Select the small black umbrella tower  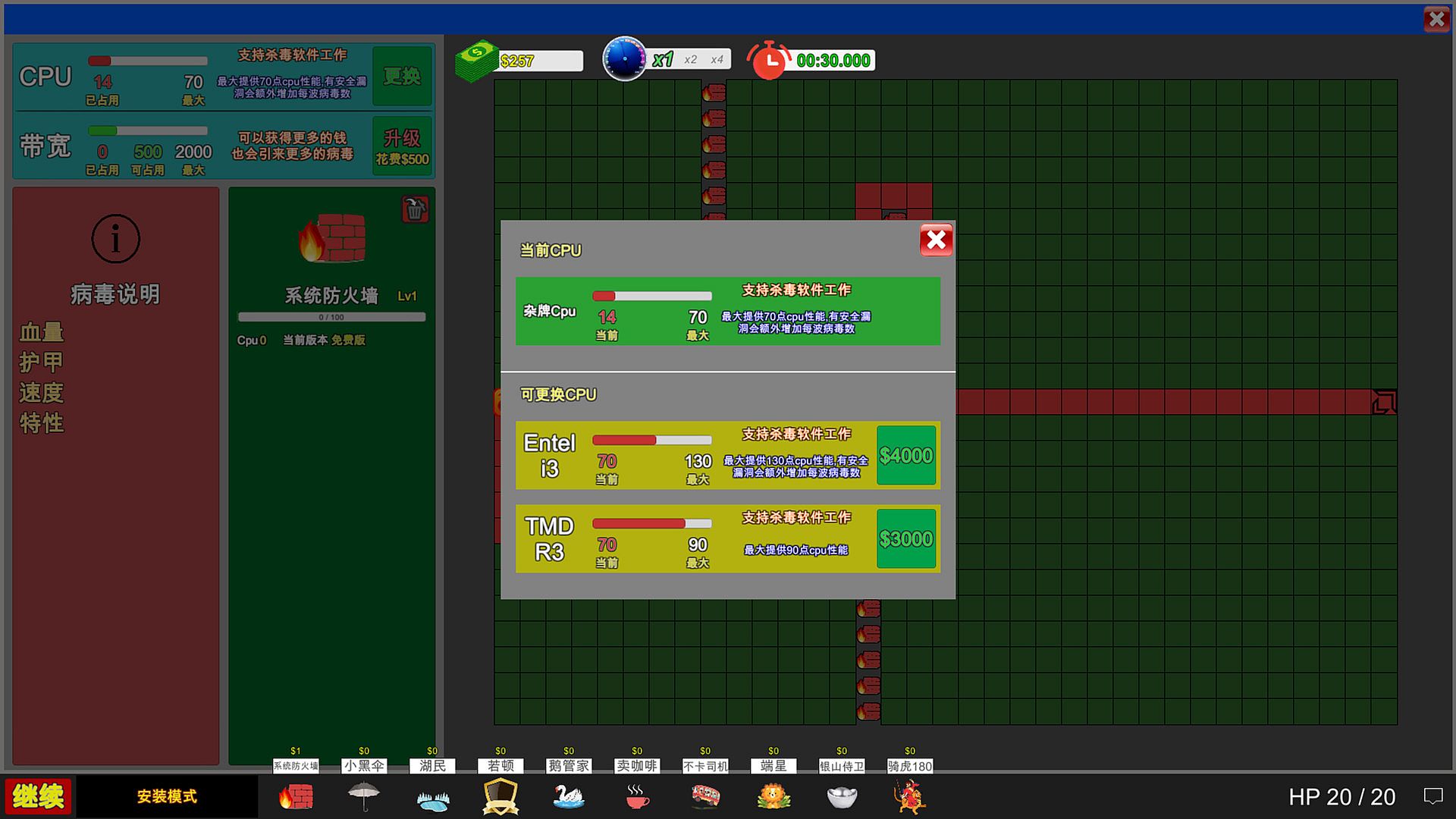coord(364,796)
